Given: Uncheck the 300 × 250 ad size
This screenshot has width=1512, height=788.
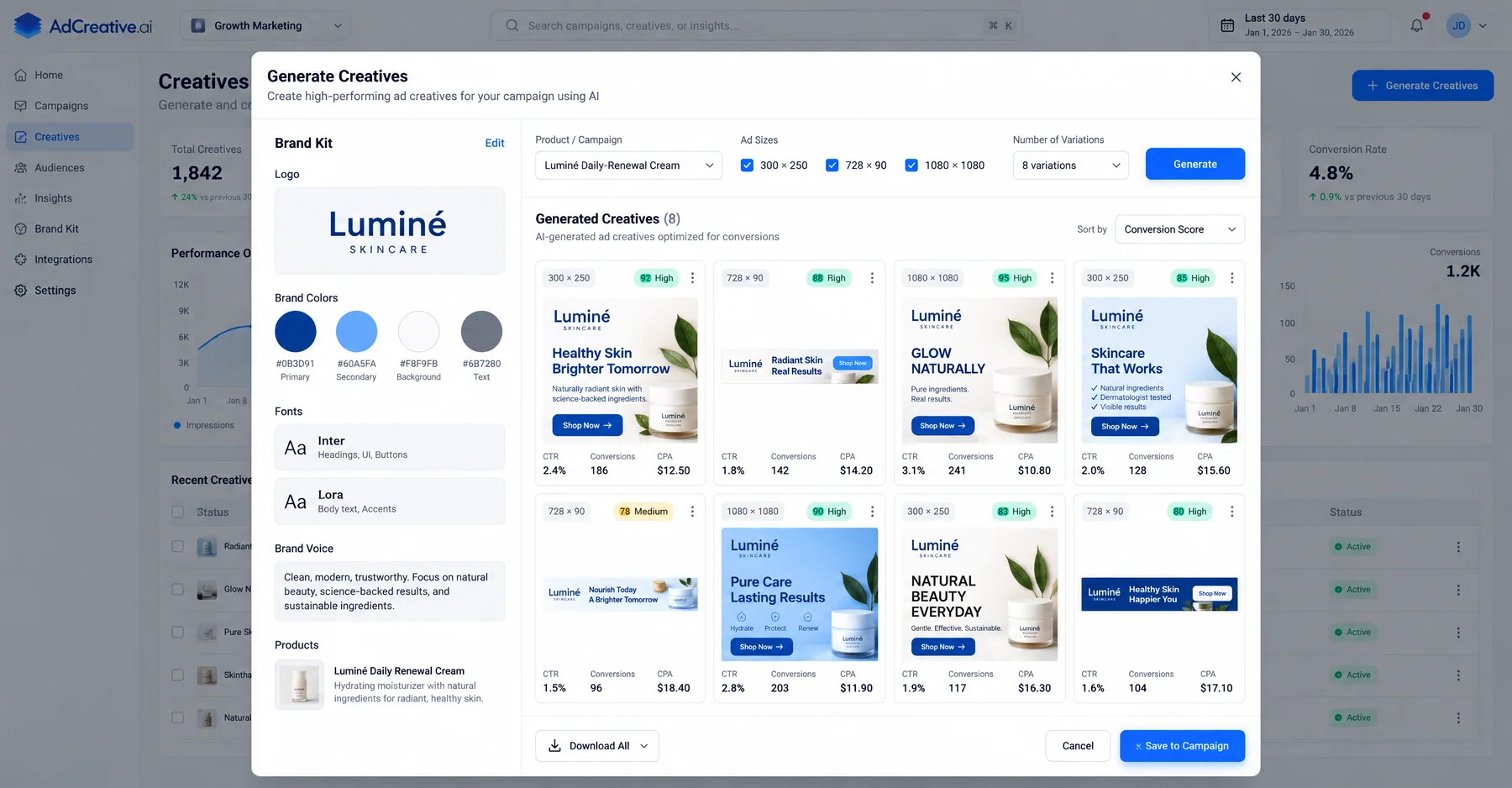Looking at the screenshot, I should tap(747, 165).
